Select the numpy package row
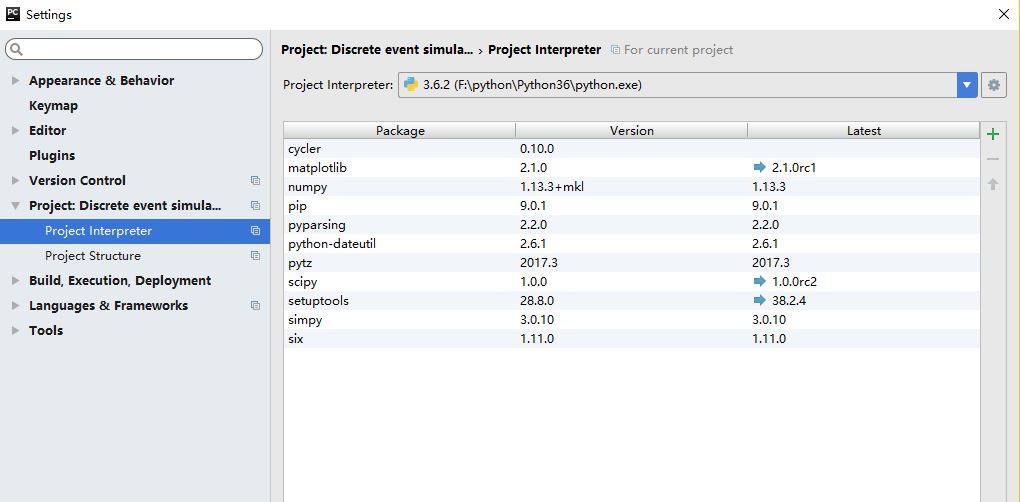1020x502 pixels. (x=631, y=187)
